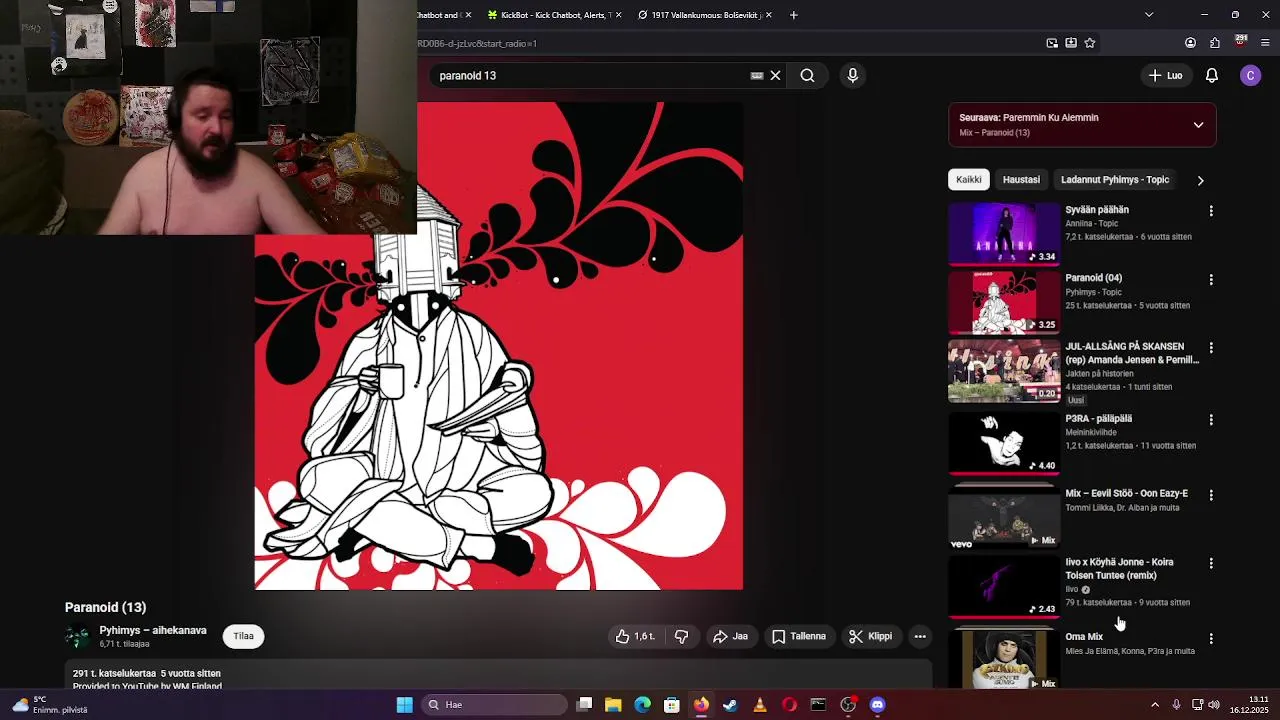Open options menu for Paranoid (04)
The image size is (1280, 720).
[1211, 280]
